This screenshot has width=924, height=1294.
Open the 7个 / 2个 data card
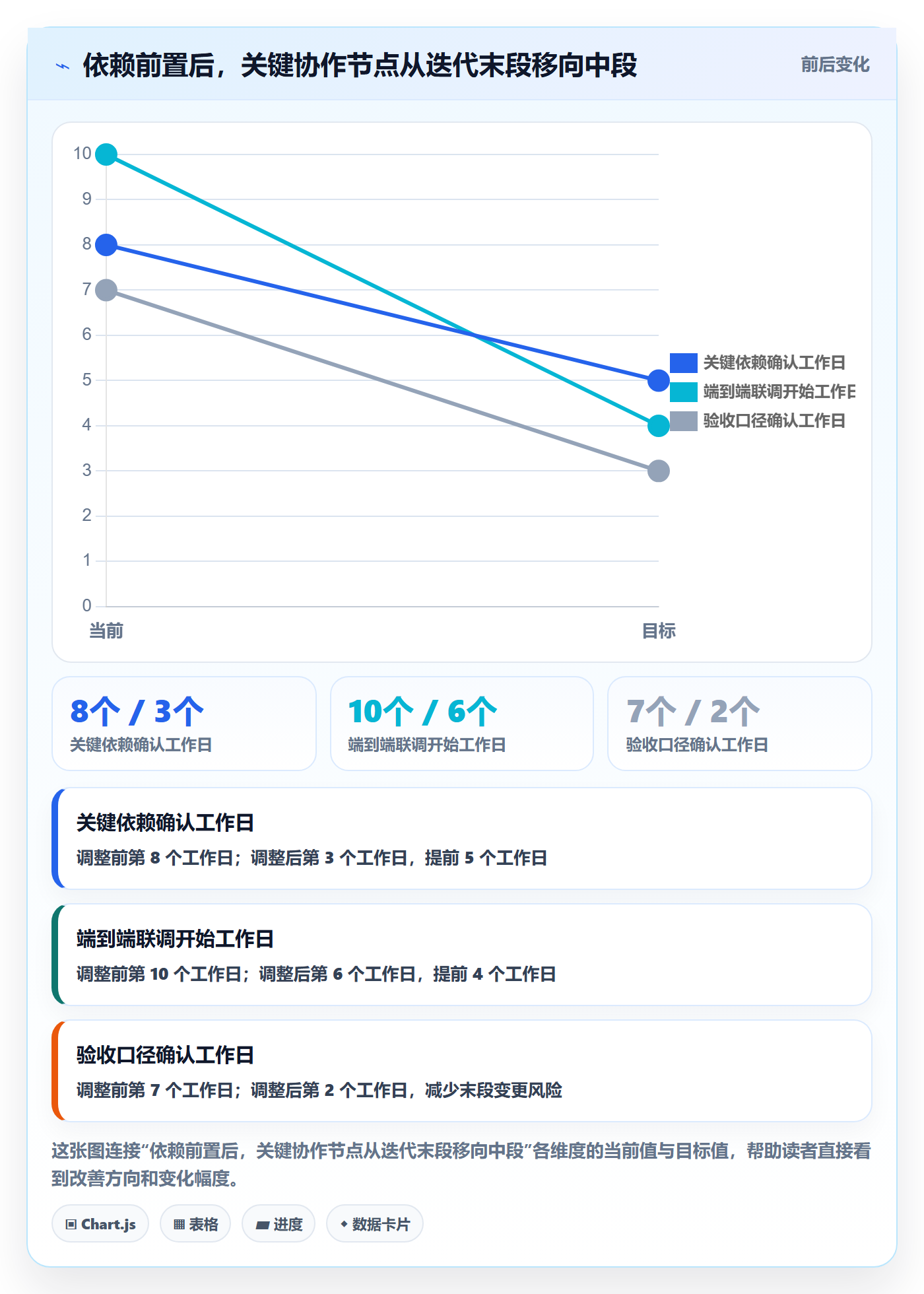740,724
